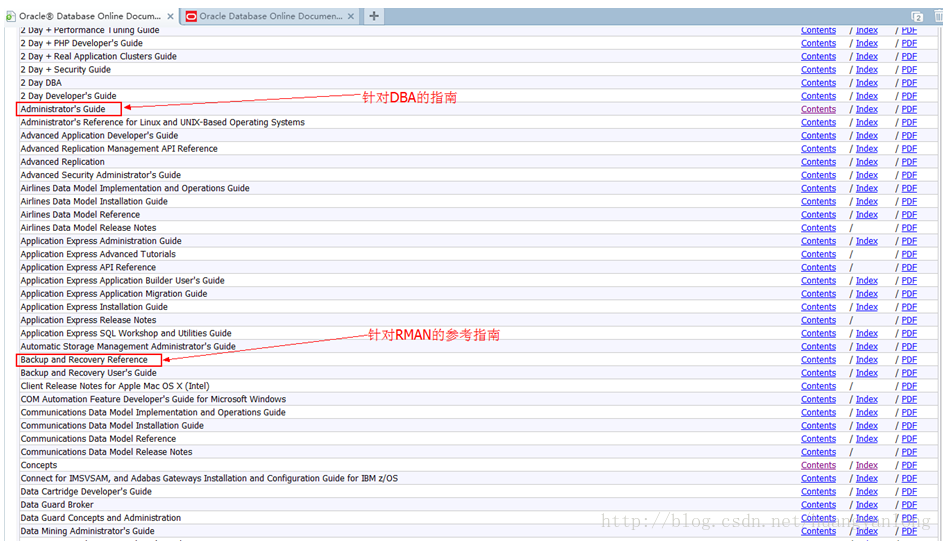Open Contents for Application Express Administration Guide
Screen dimensions: 943x541
click(818, 241)
